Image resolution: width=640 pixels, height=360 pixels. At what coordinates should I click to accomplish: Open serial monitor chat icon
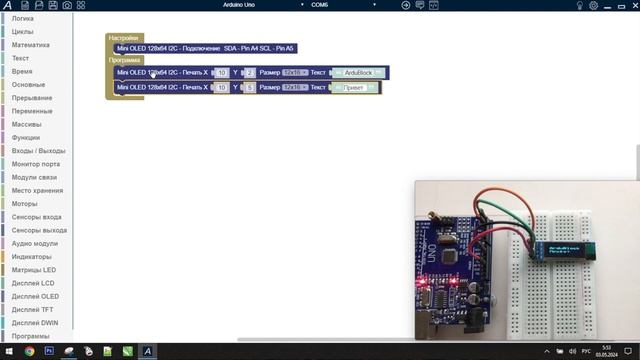[420, 5]
